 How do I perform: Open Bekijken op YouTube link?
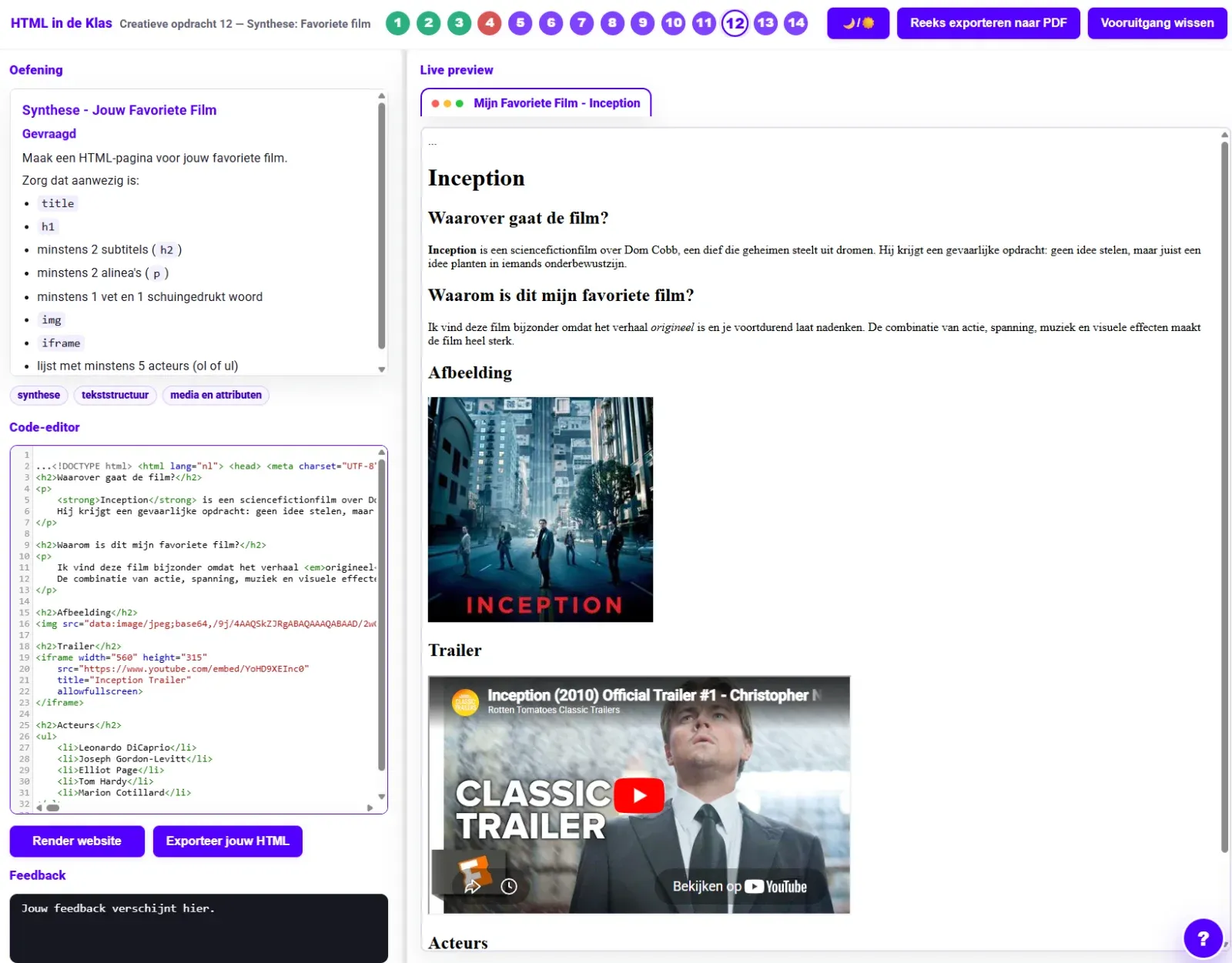click(x=739, y=887)
